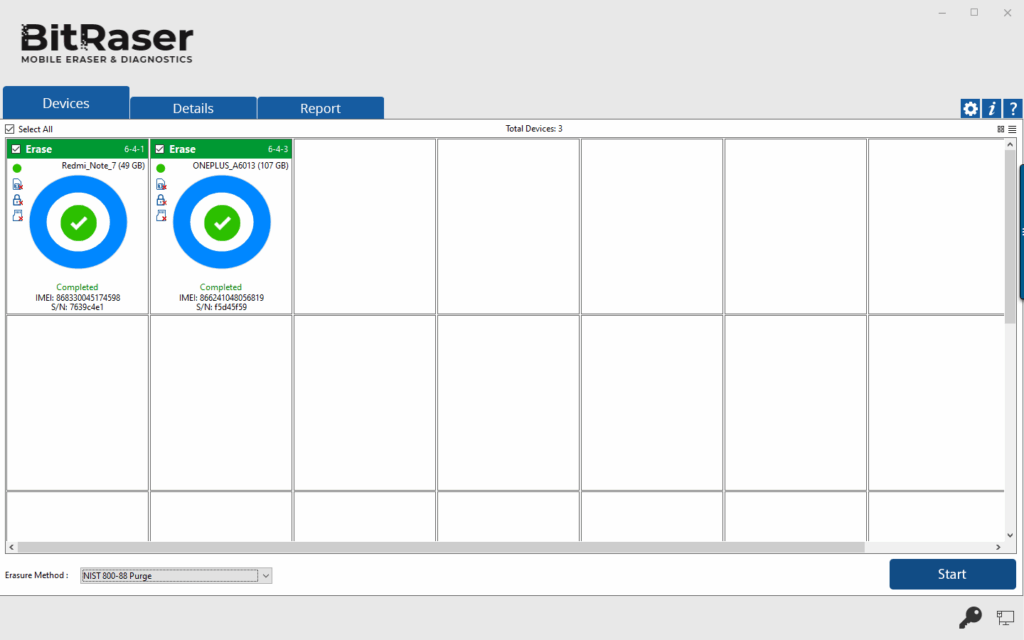Click green checkmark on ONEPLUS_A6013 card
The width and height of the screenshot is (1024, 640).
coord(222,223)
